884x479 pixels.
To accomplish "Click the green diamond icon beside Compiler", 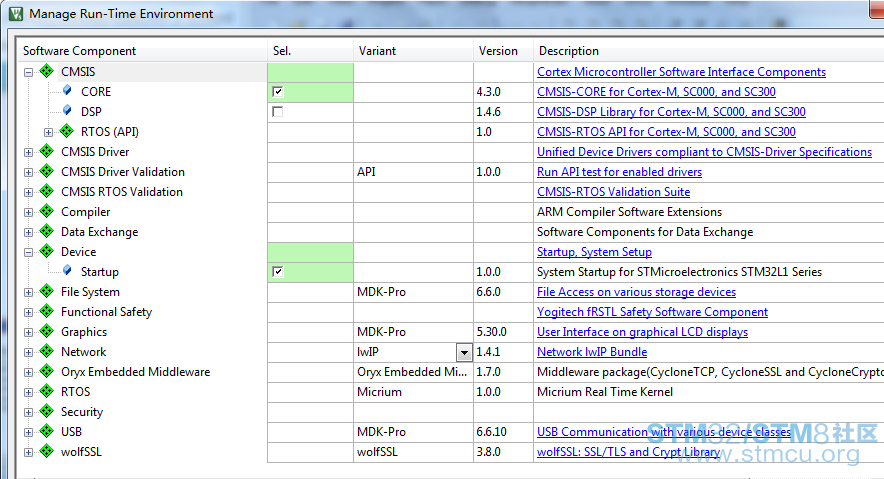I will coord(47,211).
